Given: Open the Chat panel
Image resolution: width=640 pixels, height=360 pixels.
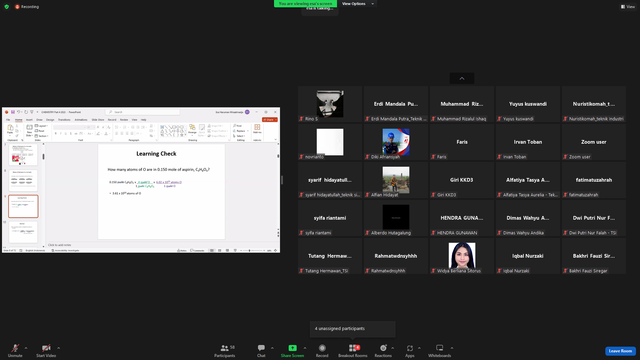Looking at the screenshot, I should [261, 350].
